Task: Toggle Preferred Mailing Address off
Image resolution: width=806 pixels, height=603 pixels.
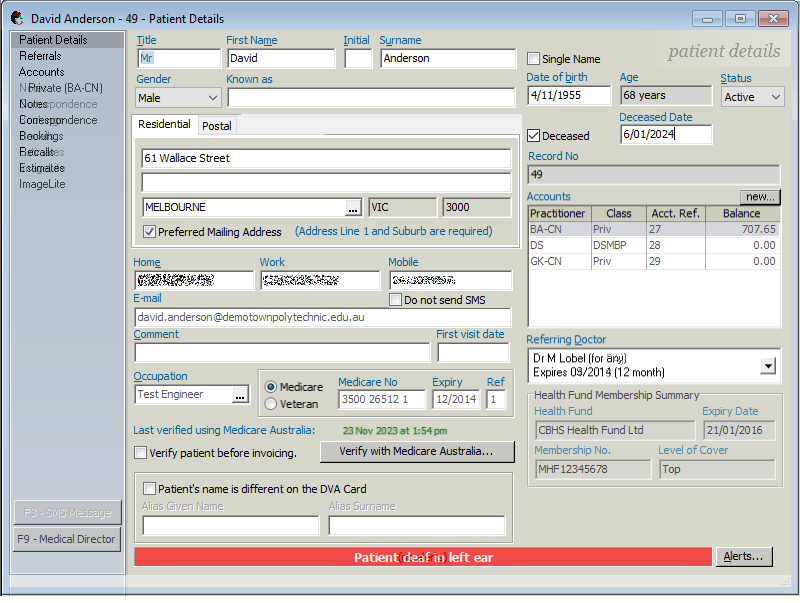Action: [x=149, y=231]
